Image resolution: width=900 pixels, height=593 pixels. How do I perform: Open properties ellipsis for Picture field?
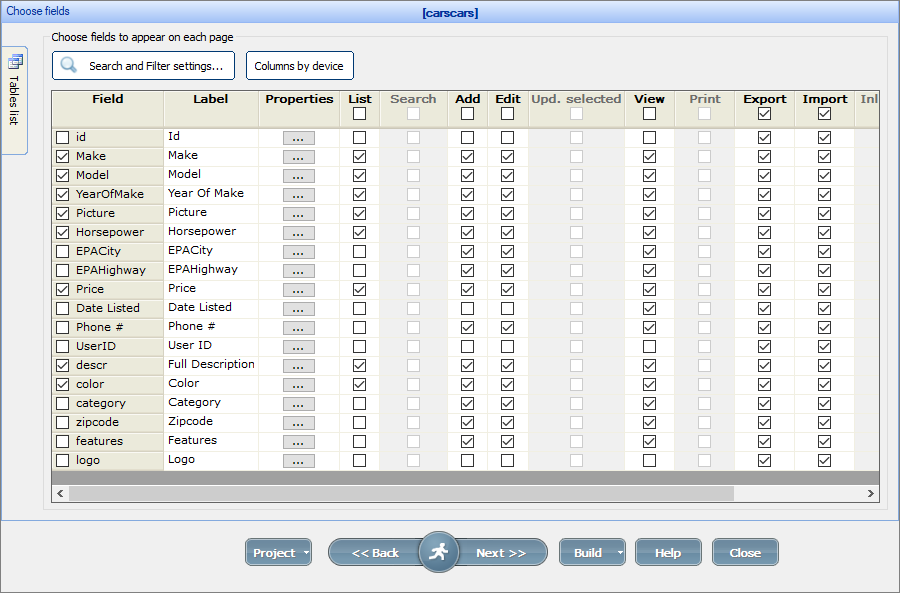tap(298, 214)
